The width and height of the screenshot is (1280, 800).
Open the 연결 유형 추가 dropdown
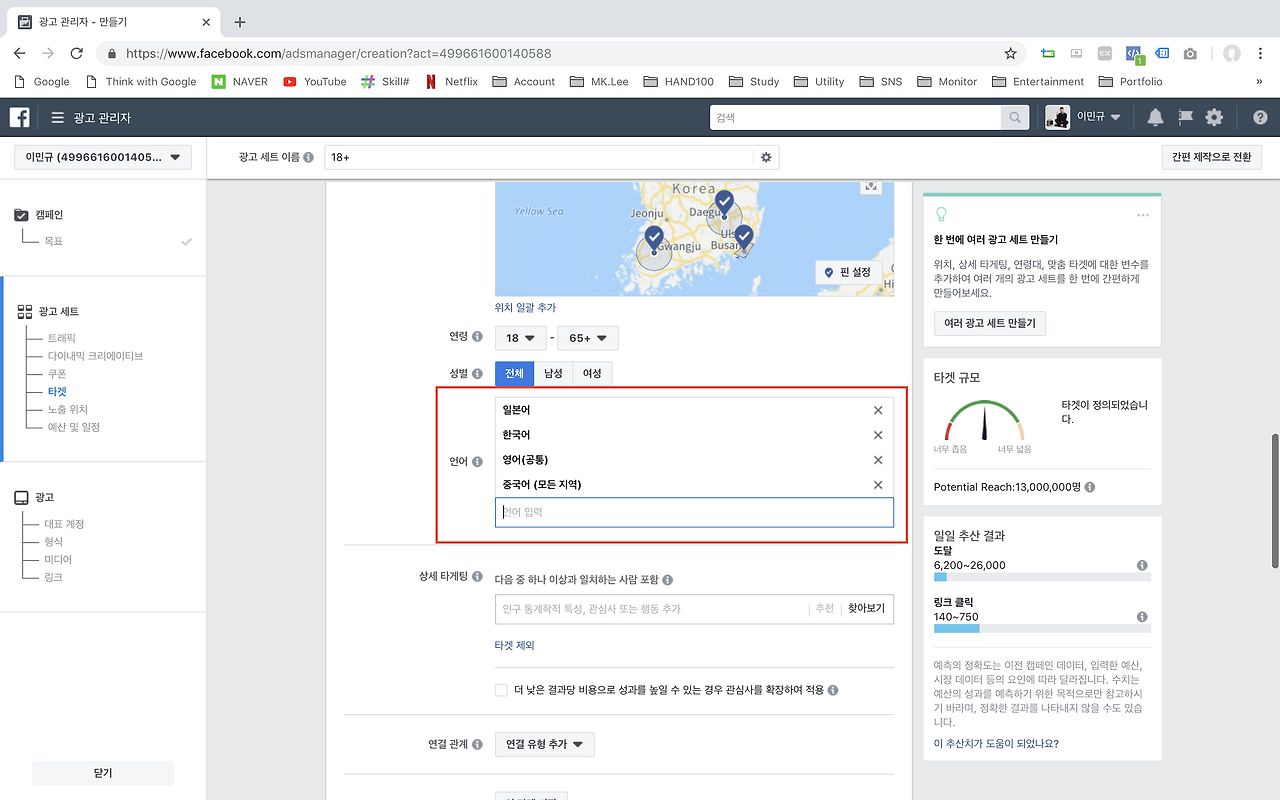coord(544,744)
